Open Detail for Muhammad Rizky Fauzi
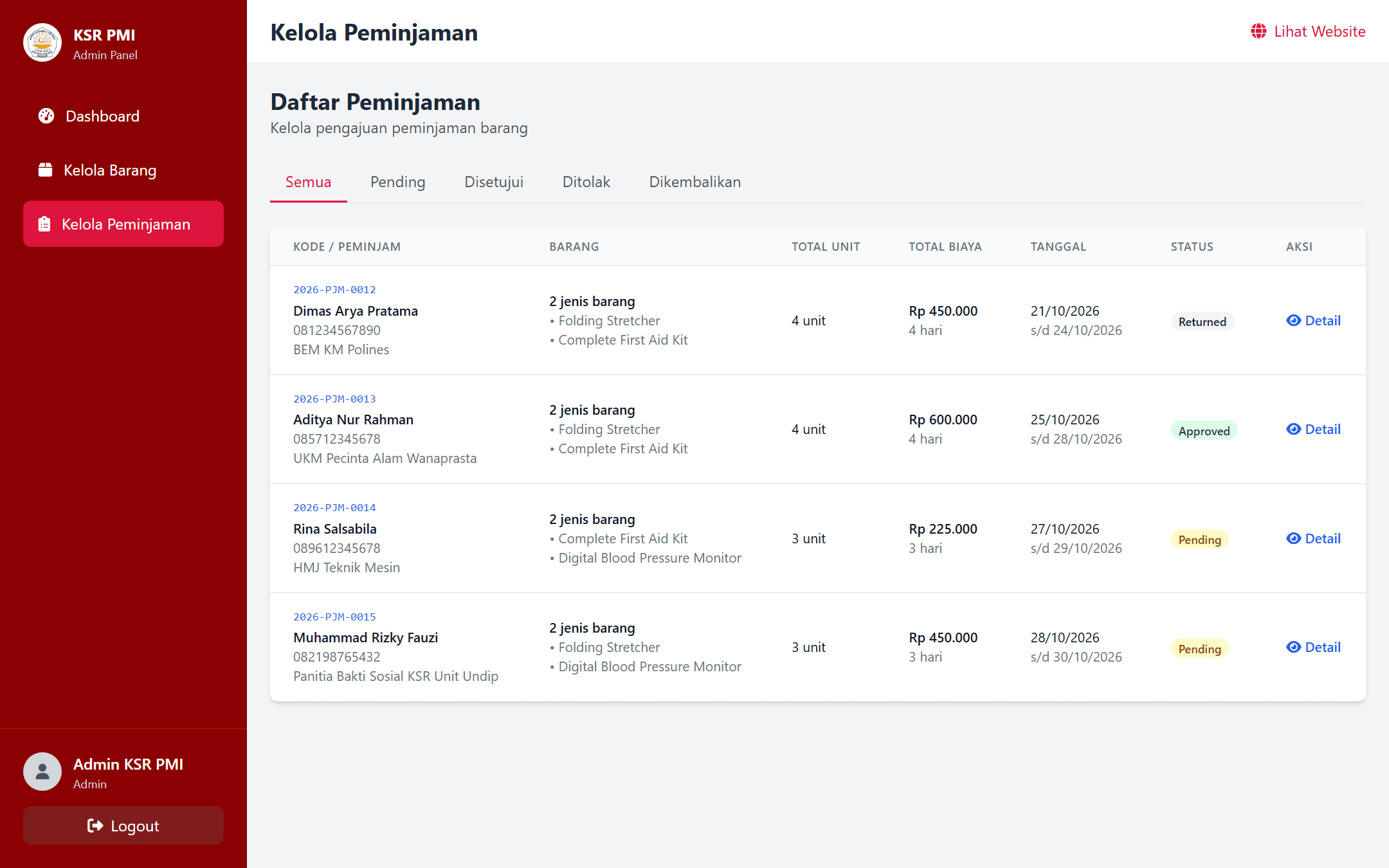This screenshot has height=868, width=1389. point(1313,647)
